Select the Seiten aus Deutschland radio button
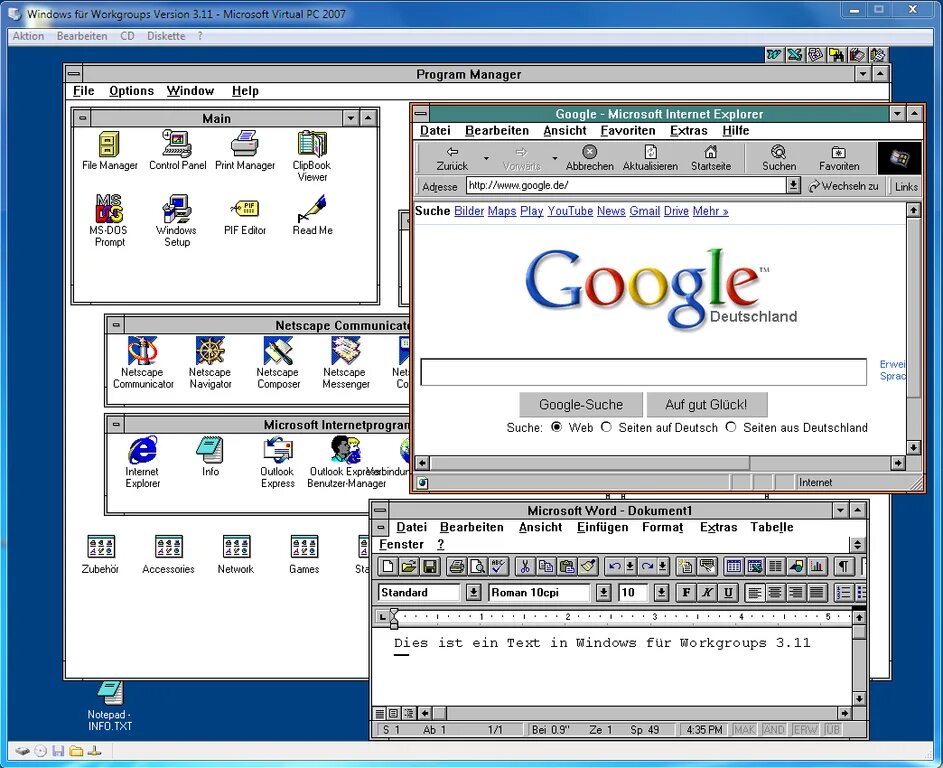The height and width of the screenshot is (768, 943). pyautogui.click(x=731, y=427)
